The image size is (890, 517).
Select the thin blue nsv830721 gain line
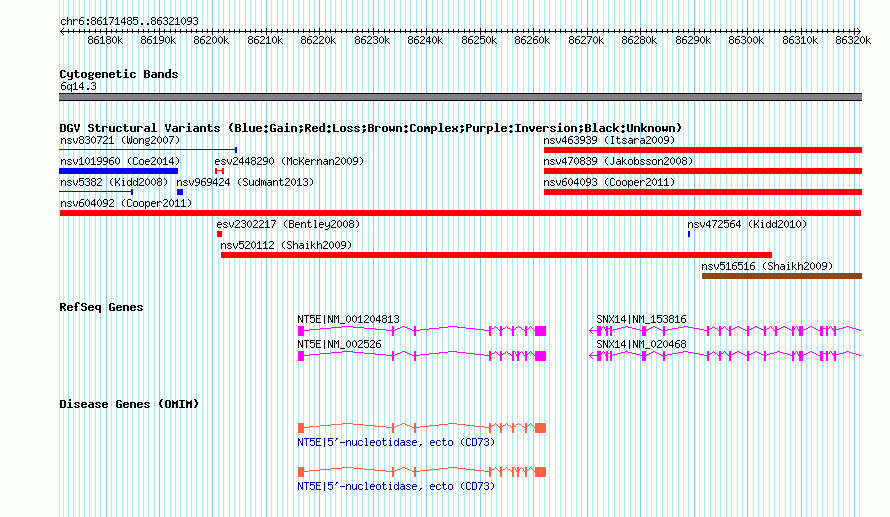point(148,150)
